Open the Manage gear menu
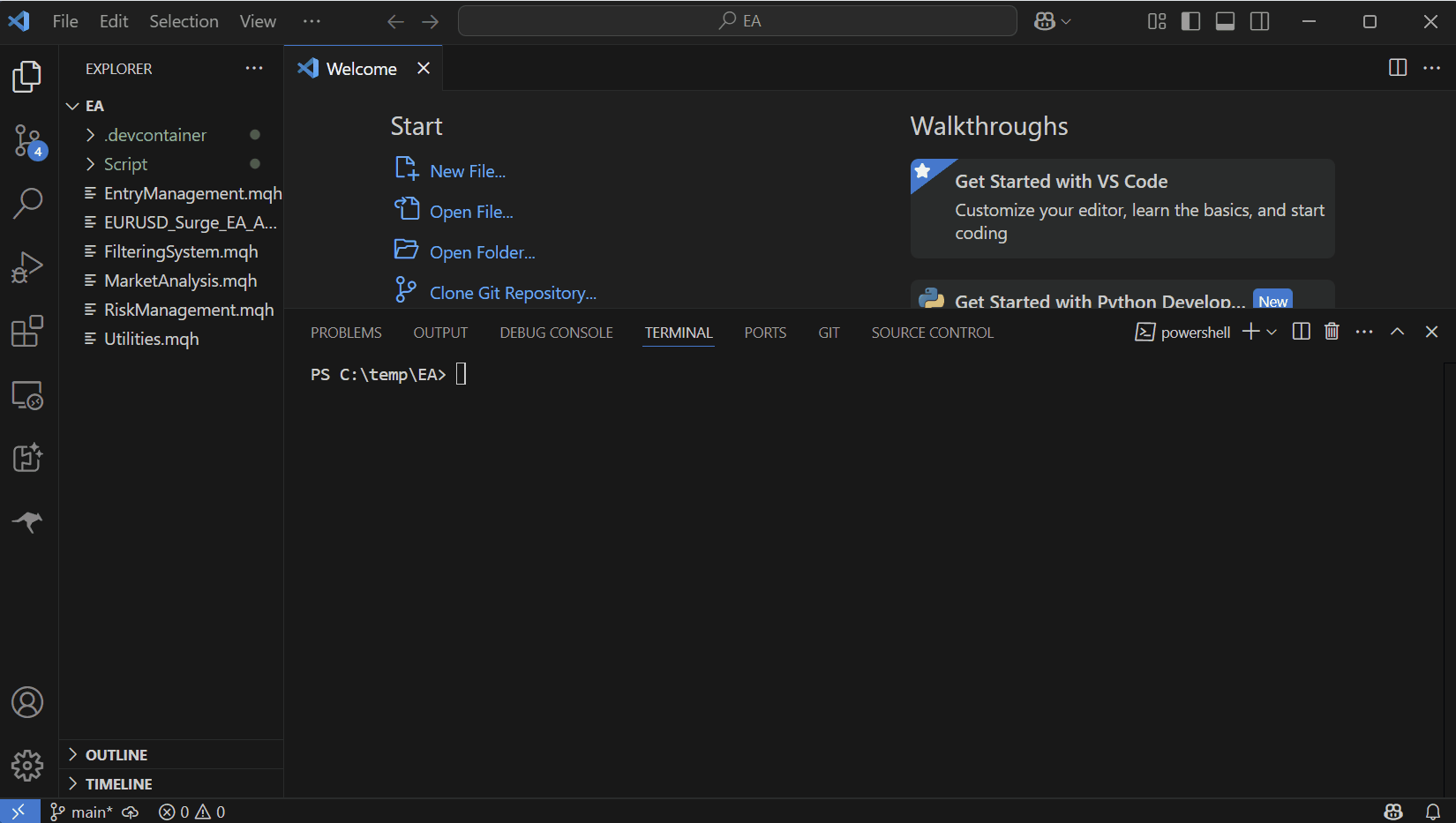The image size is (1456, 823). pyautogui.click(x=27, y=766)
